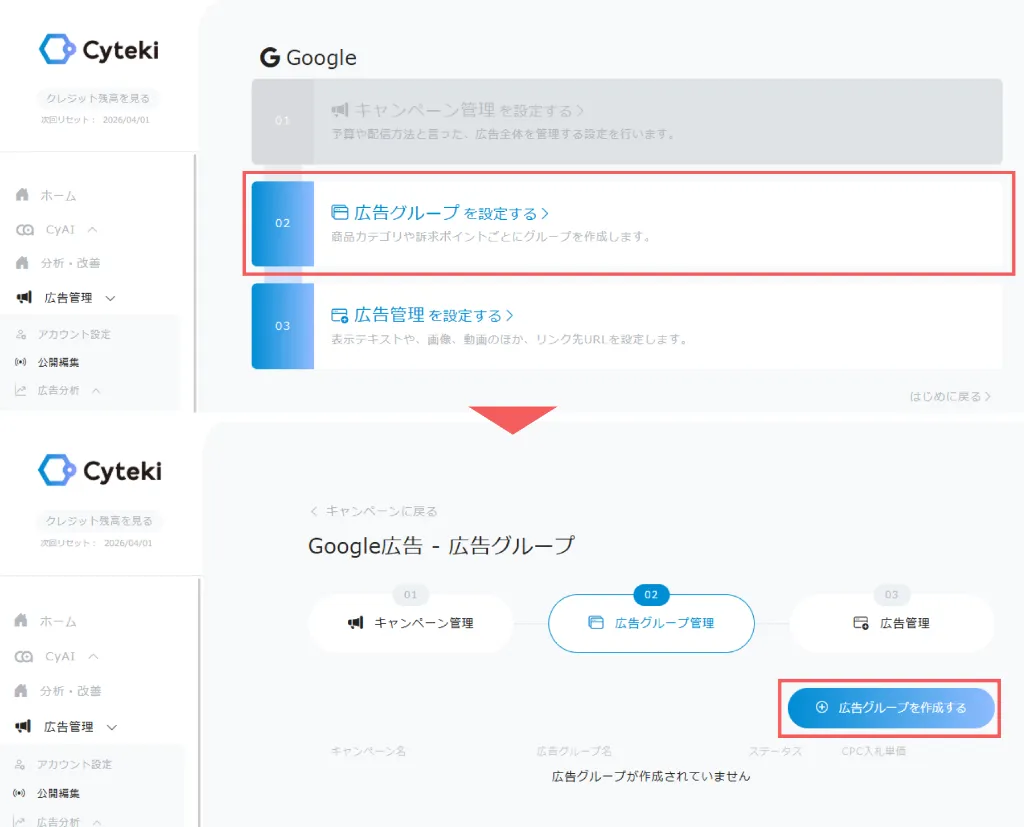Open アカウント設定 in the upper sidebar

[73, 334]
